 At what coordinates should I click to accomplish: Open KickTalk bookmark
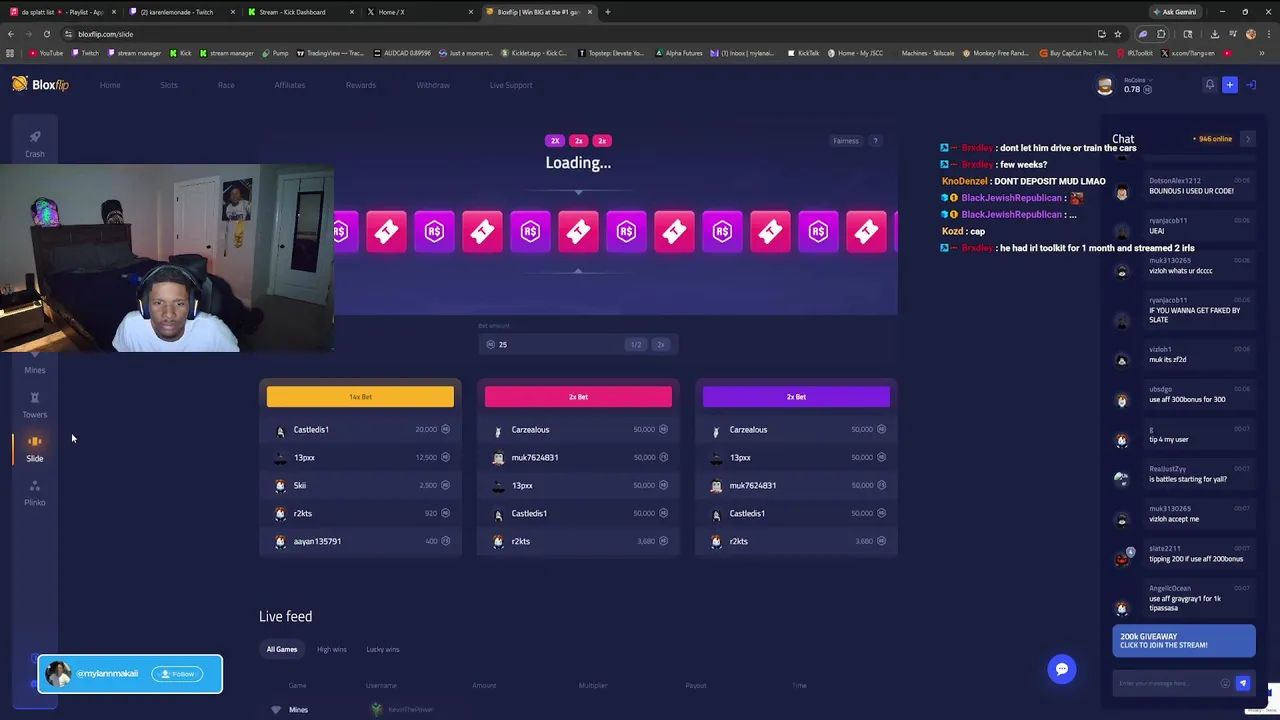pos(804,53)
